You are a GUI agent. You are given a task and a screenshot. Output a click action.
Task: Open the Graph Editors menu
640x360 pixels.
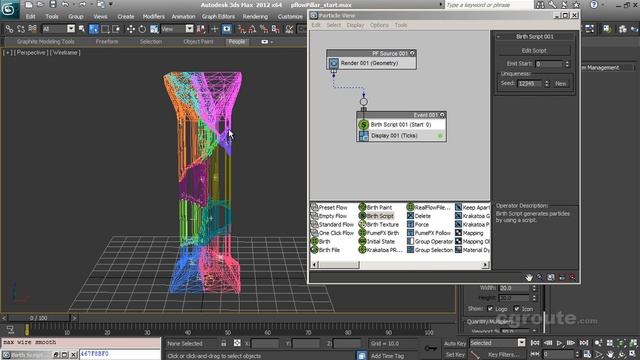pyautogui.click(x=218, y=17)
